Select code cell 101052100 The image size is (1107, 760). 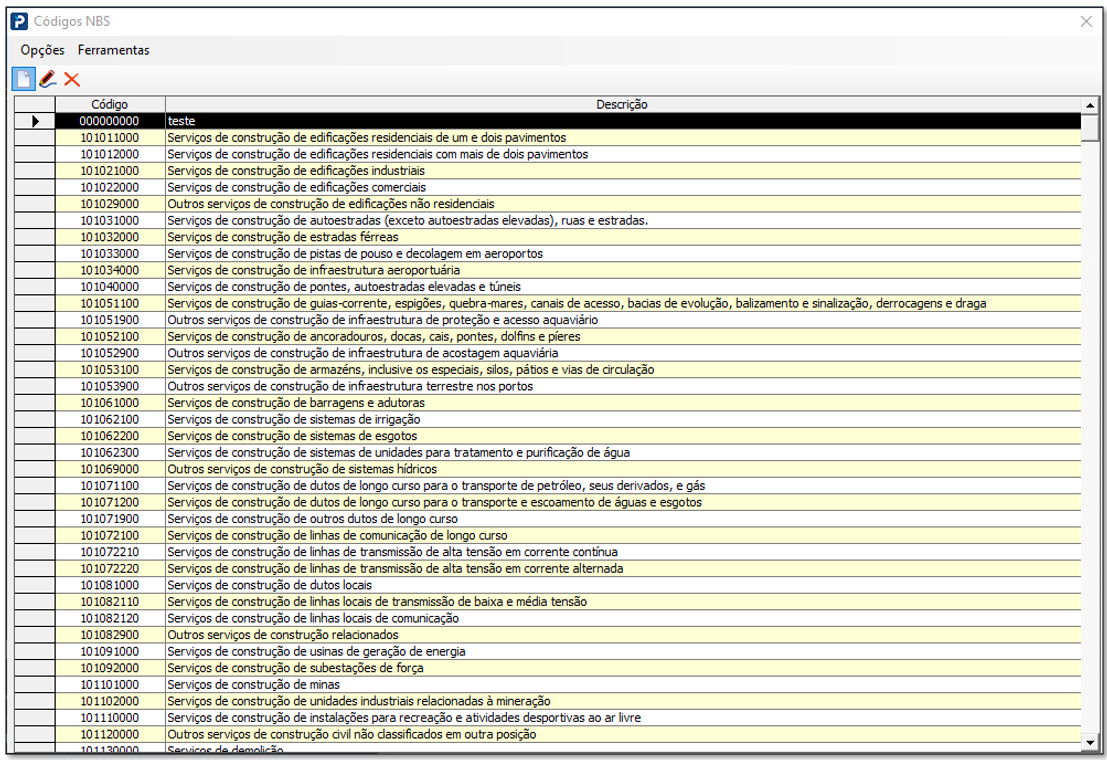point(110,337)
